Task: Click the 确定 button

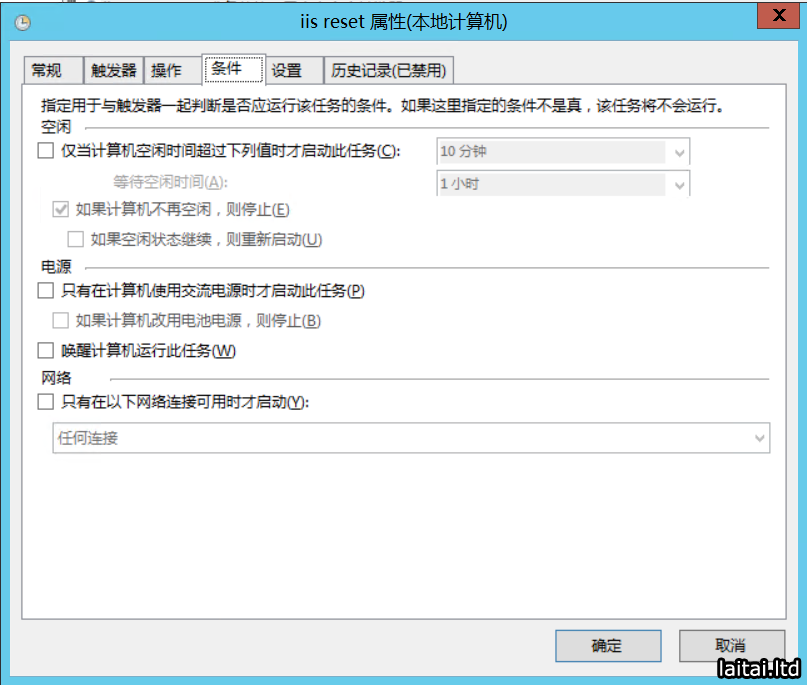Action: click(x=608, y=645)
